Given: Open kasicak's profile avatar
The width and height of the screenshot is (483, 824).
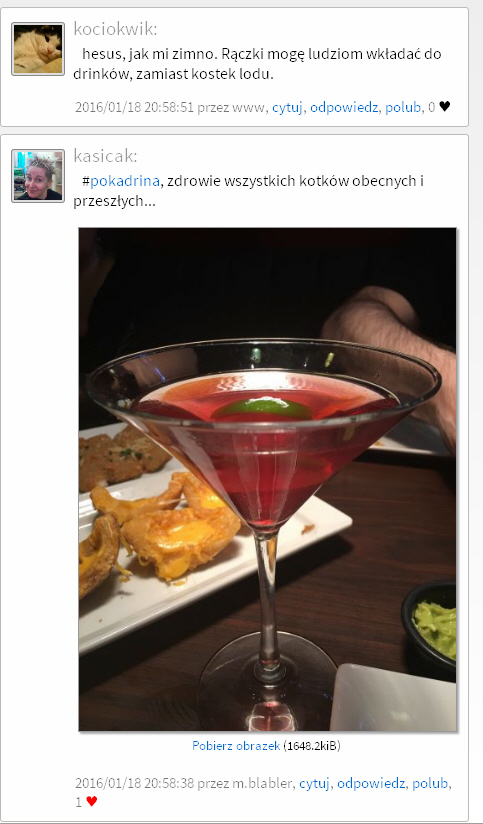Looking at the screenshot, I should point(38,176).
